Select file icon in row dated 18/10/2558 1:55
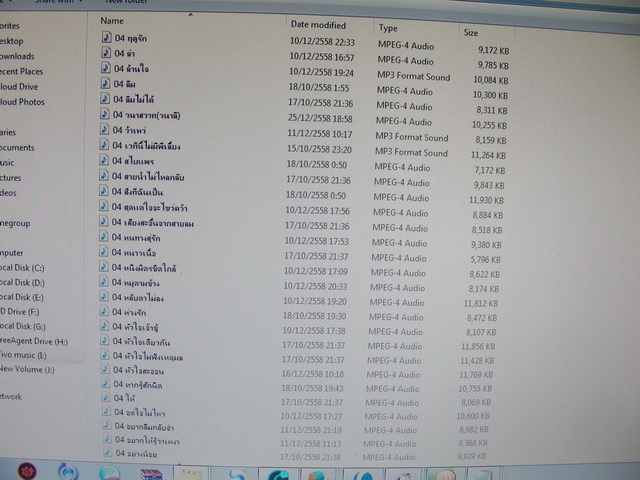Image resolution: width=640 pixels, height=480 pixels. [105, 83]
